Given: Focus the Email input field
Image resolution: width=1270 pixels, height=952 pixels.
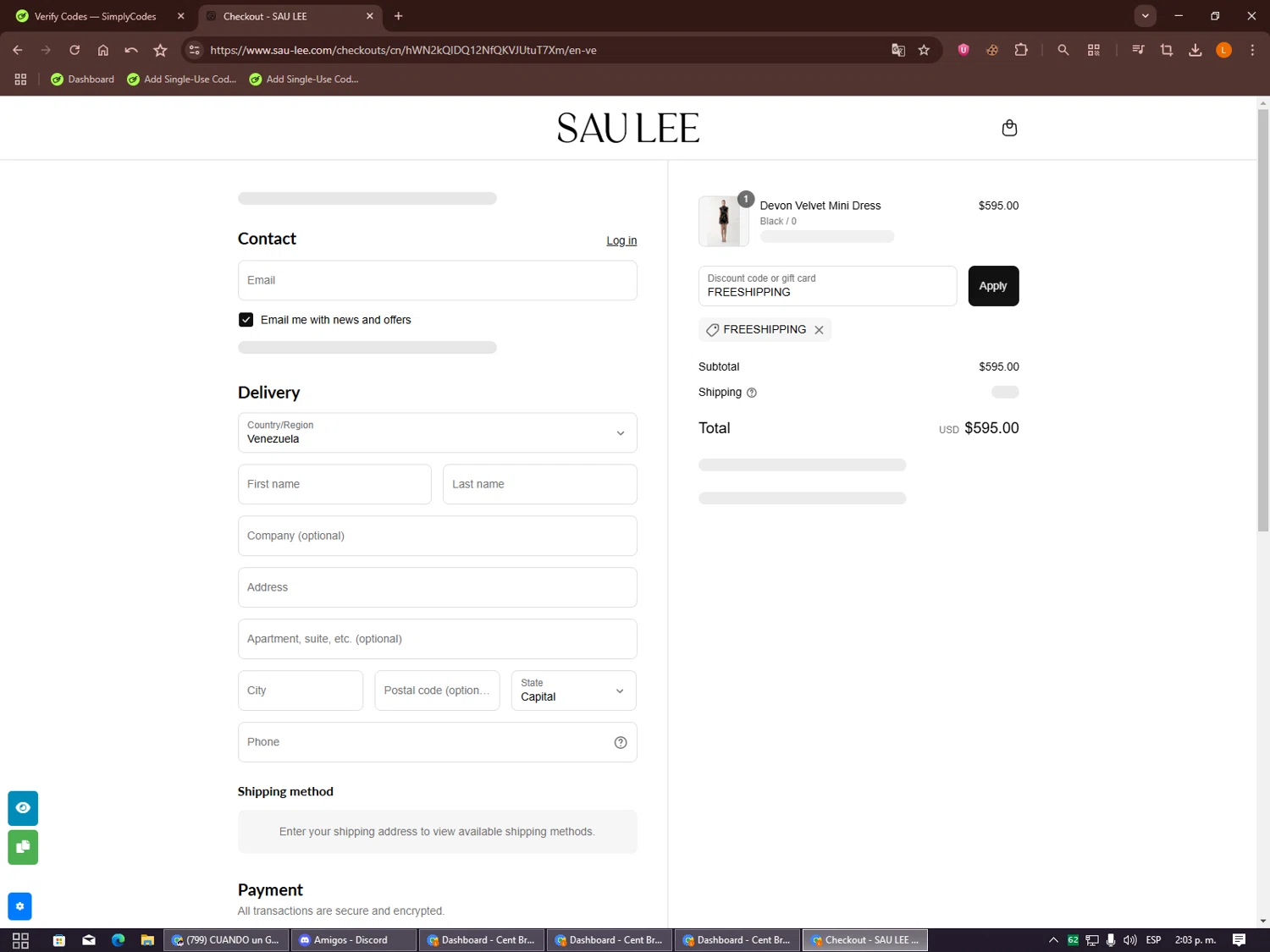Looking at the screenshot, I should click(x=437, y=280).
